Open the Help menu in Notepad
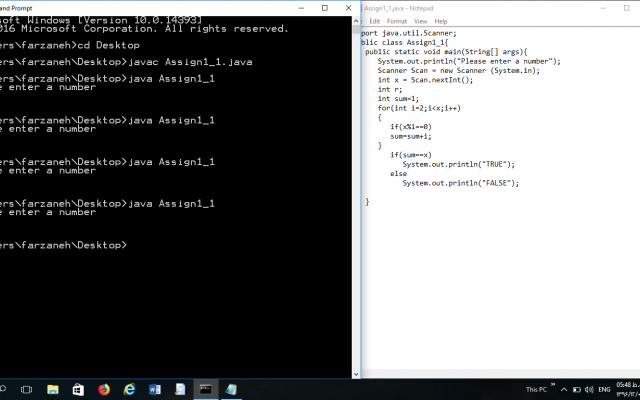The image size is (640, 400). click(441, 21)
